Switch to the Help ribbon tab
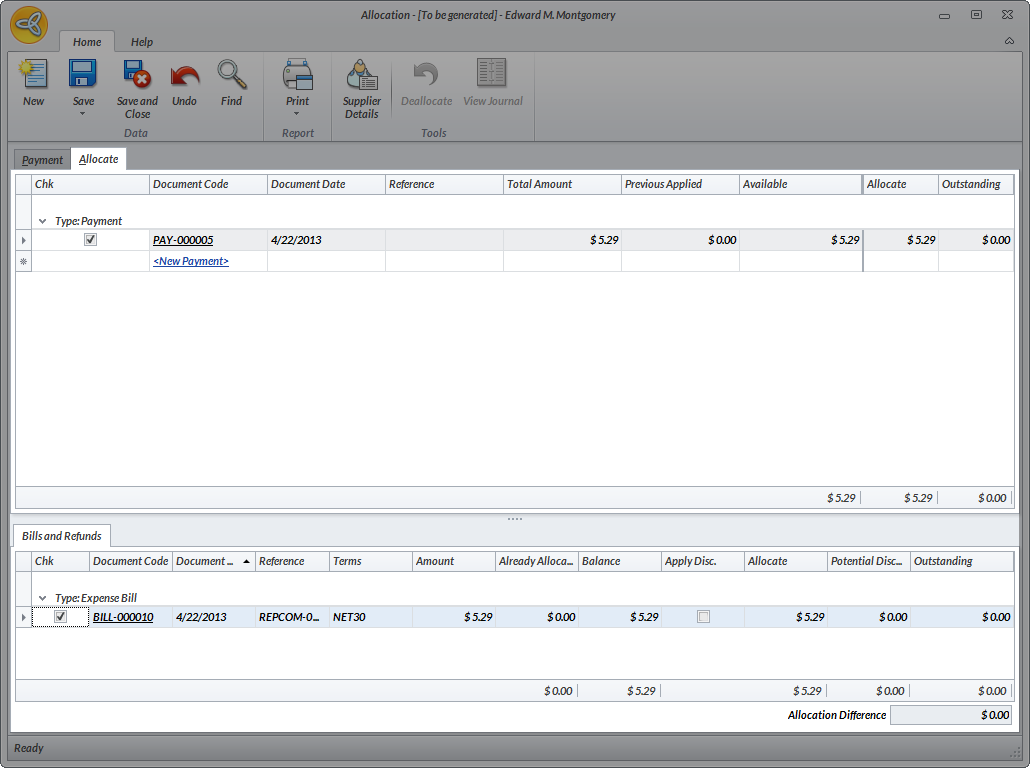1030x768 pixels. point(142,42)
